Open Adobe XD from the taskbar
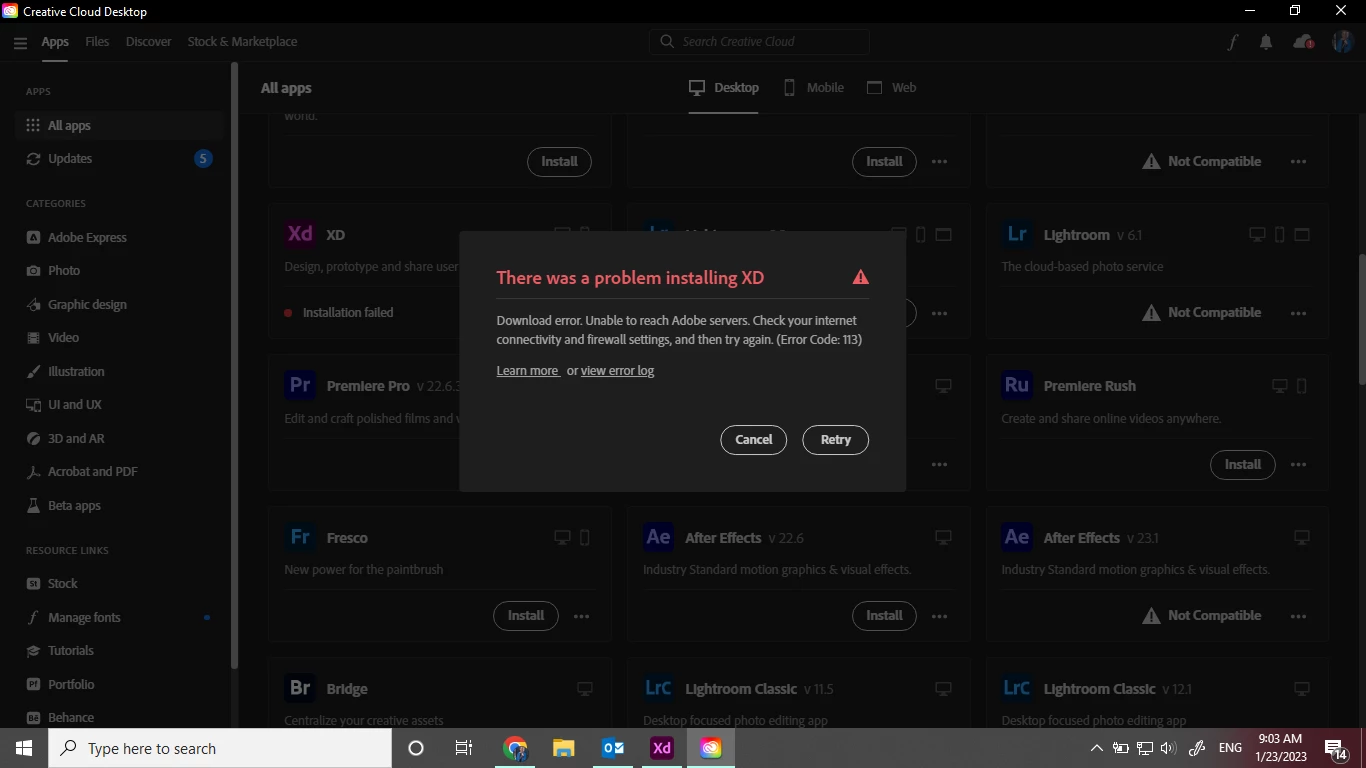Image resolution: width=1366 pixels, height=768 pixels. coord(662,748)
